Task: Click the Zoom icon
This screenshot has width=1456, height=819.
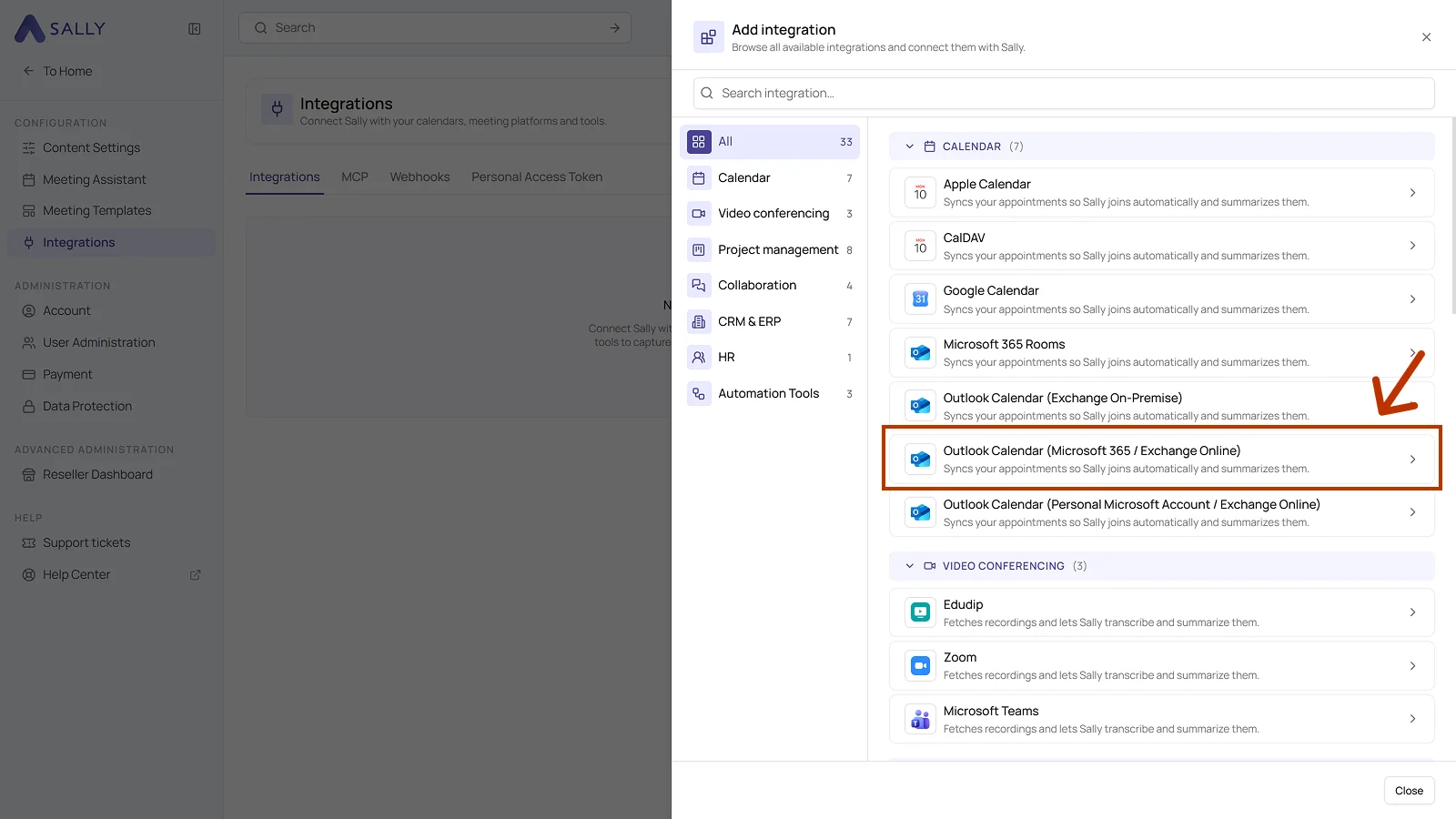Action: point(920,665)
